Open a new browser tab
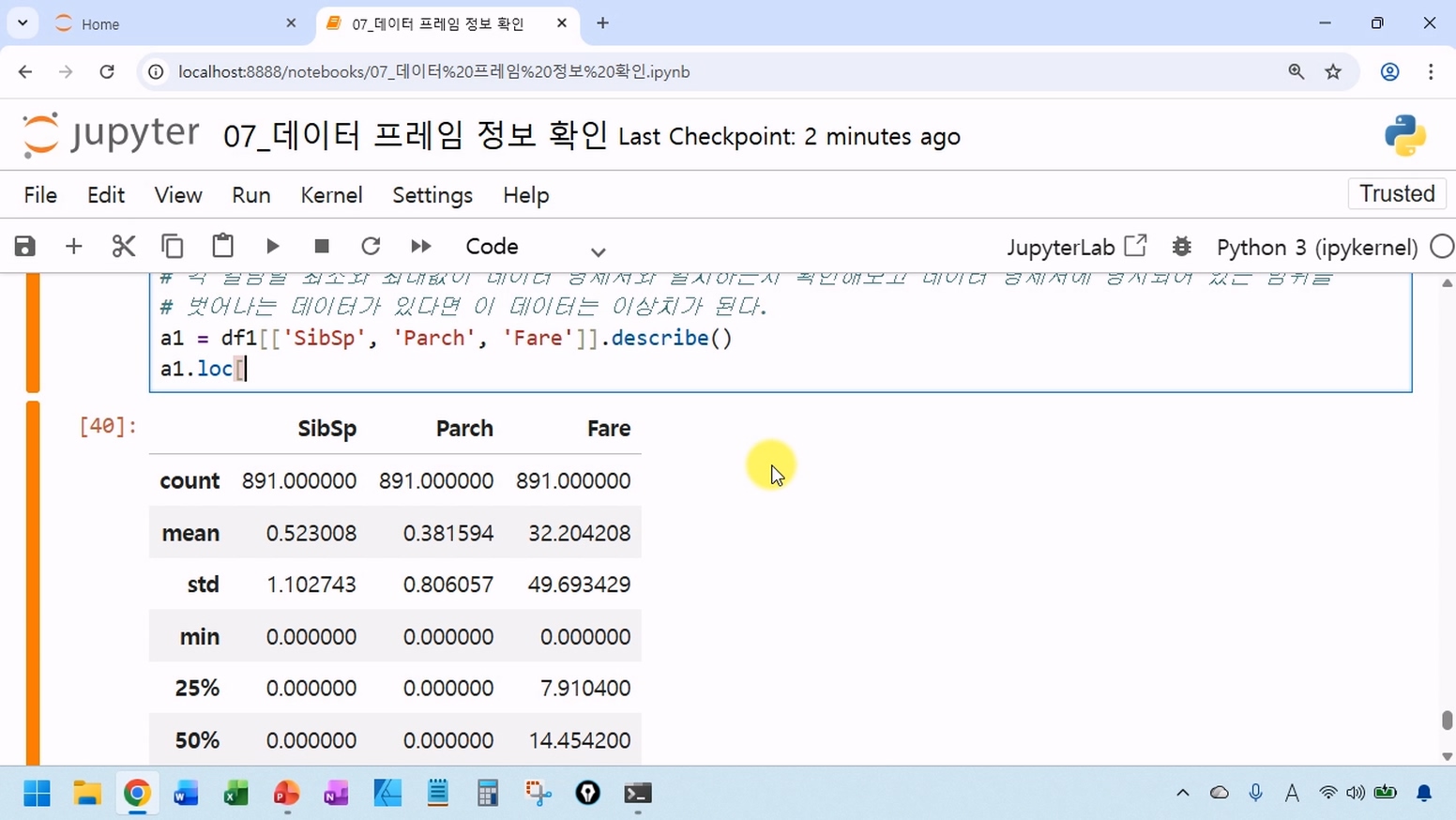1456x820 pixels. [x=602, y=23]
